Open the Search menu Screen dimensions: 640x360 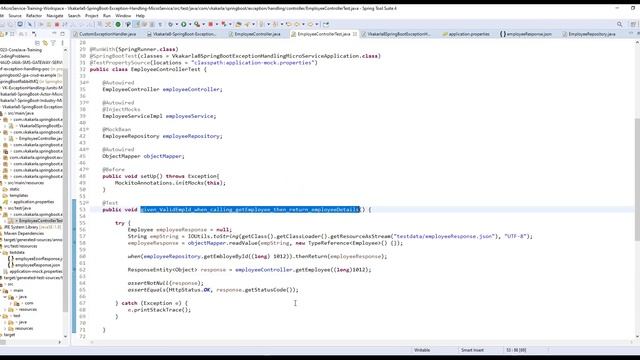click(x=74, y=16)
